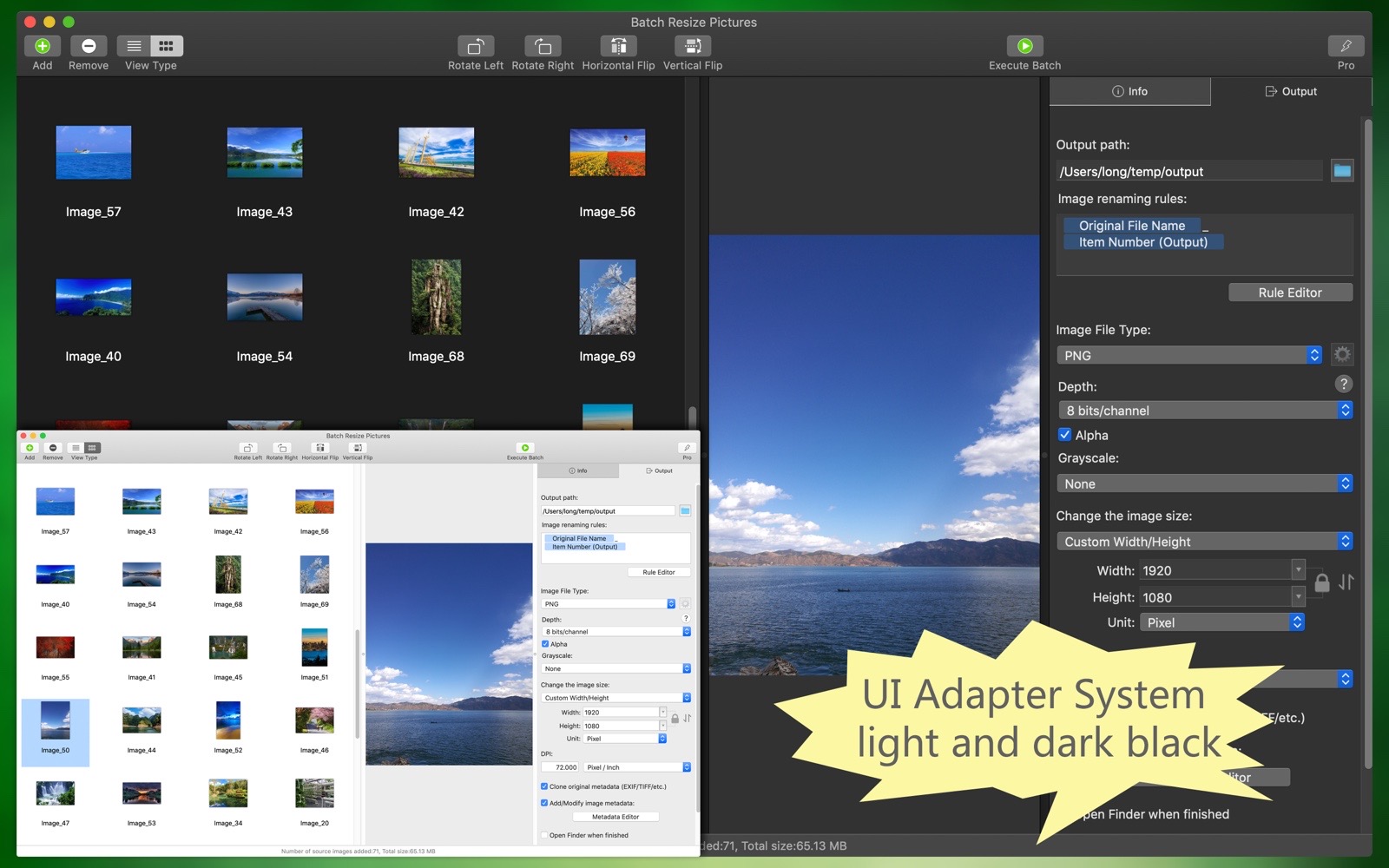Enable Open Finder when finished in the light window

[x=544, y=835]
